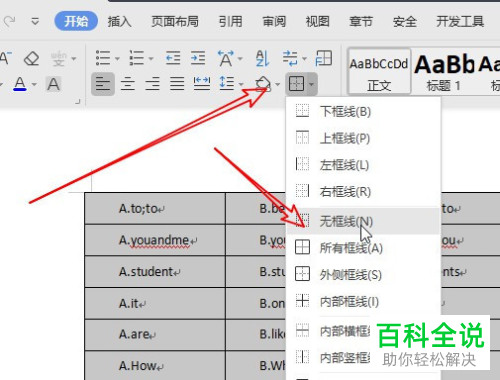Click the Chinese layout A icon
This screenshot has height=380, width=500.
tap(226, 58)
